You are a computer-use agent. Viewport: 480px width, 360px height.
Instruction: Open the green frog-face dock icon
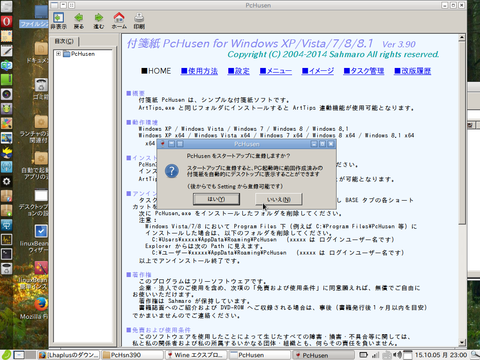[6, 109]
